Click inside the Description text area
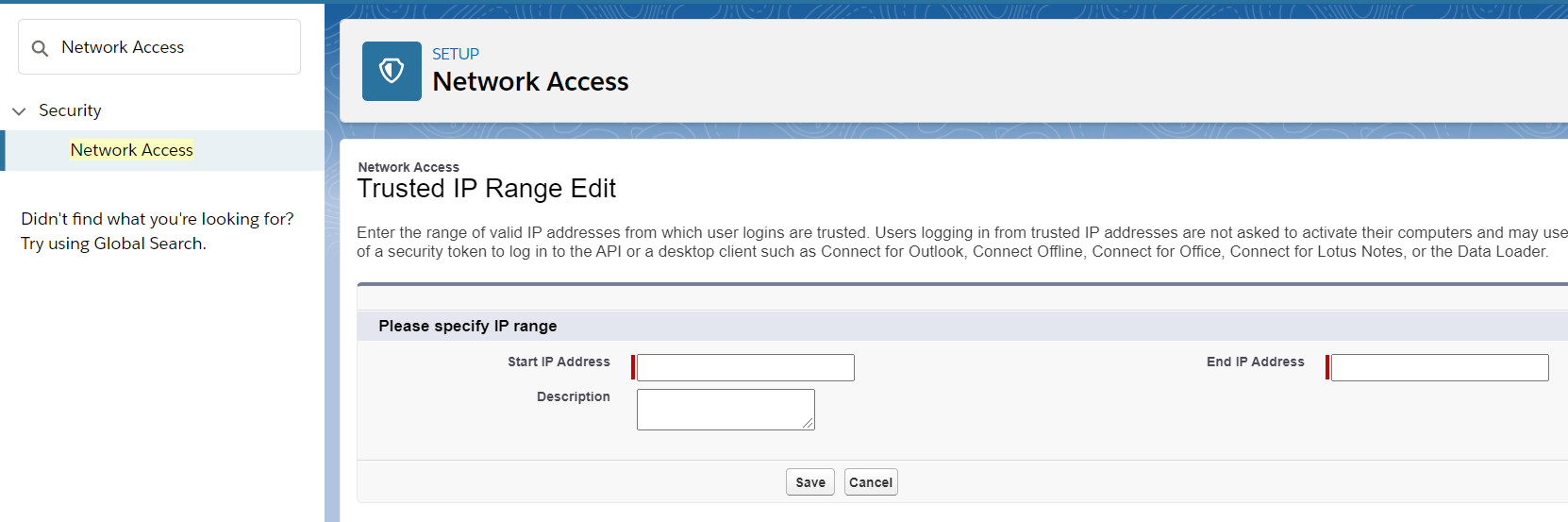The image size is (1568, 522). (726, 410)
